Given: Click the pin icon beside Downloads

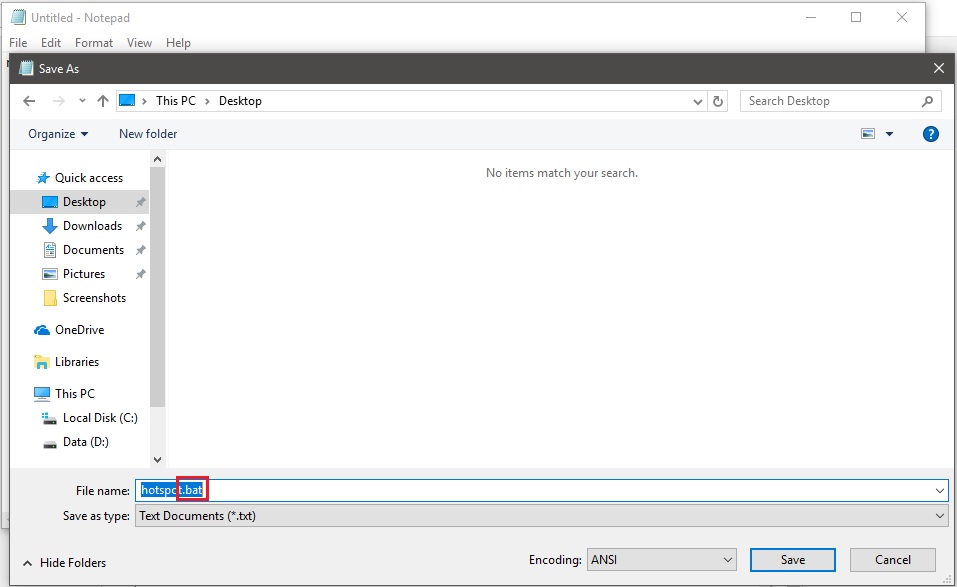Looking at the screenshot, I should pyautogui.click(x=140, y=225).
